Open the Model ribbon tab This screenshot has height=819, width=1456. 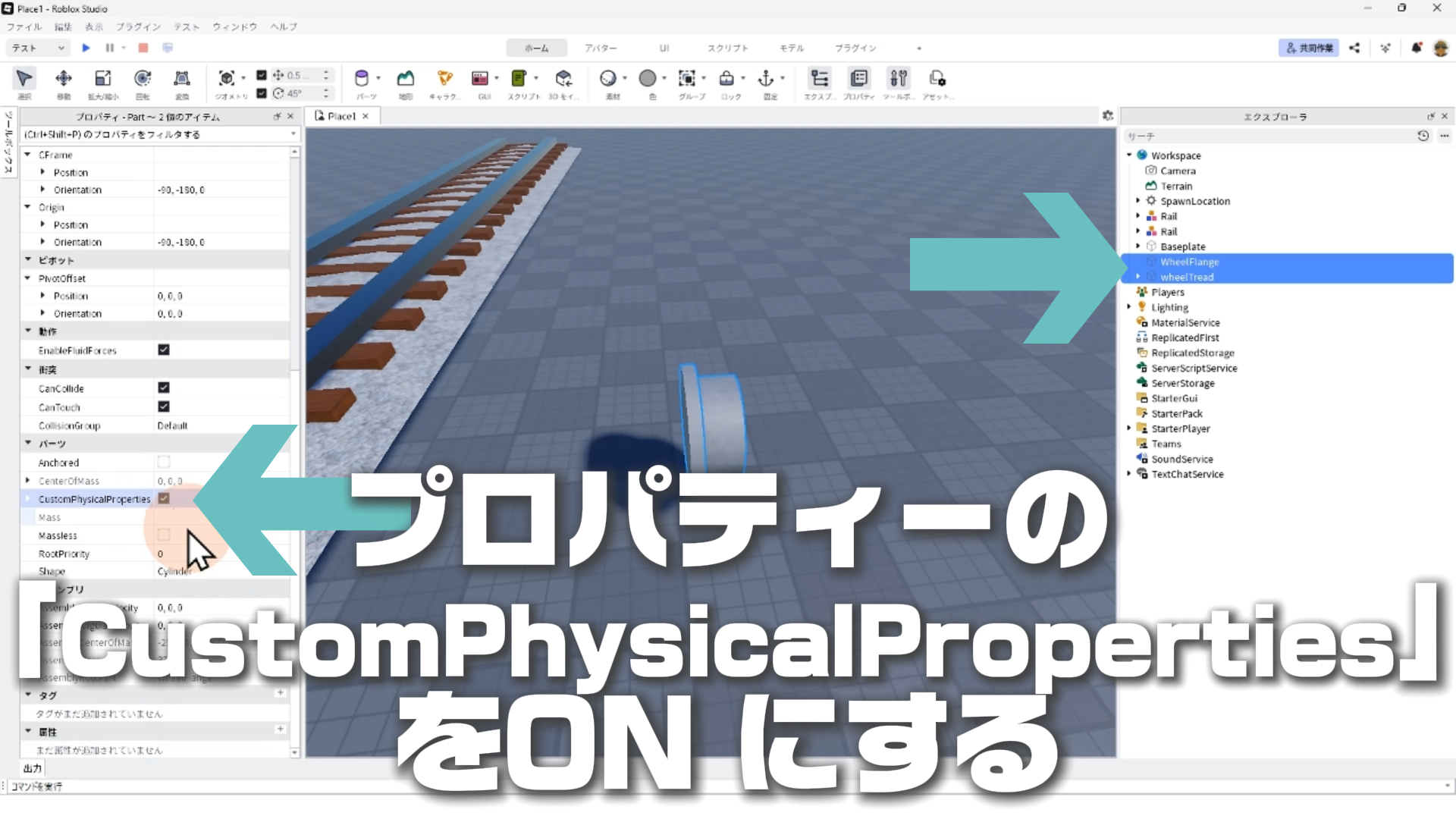pyautogui.click(x=791, y=48)
